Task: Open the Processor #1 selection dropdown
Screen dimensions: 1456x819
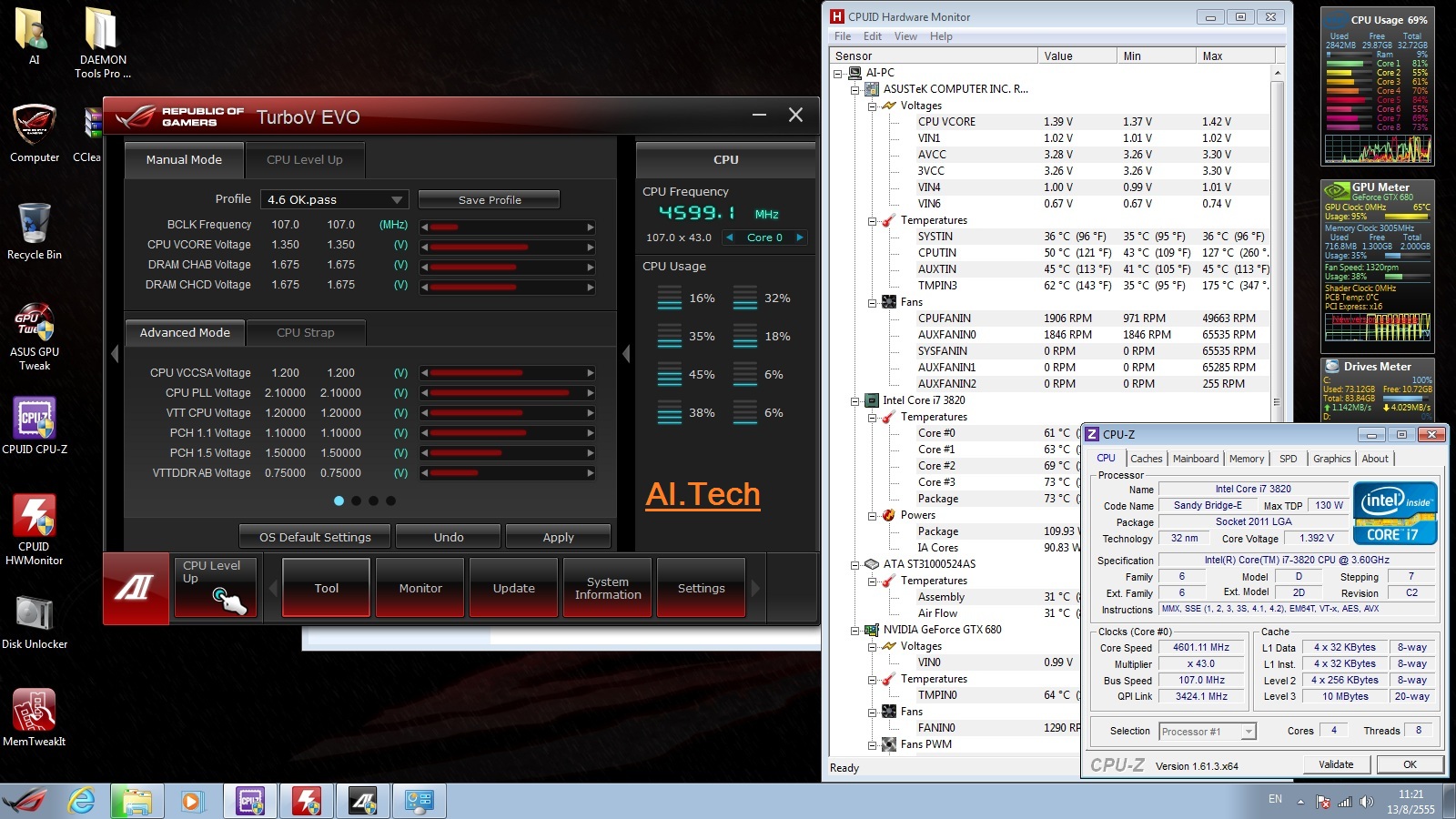Action: click(x=1208, y=732)
